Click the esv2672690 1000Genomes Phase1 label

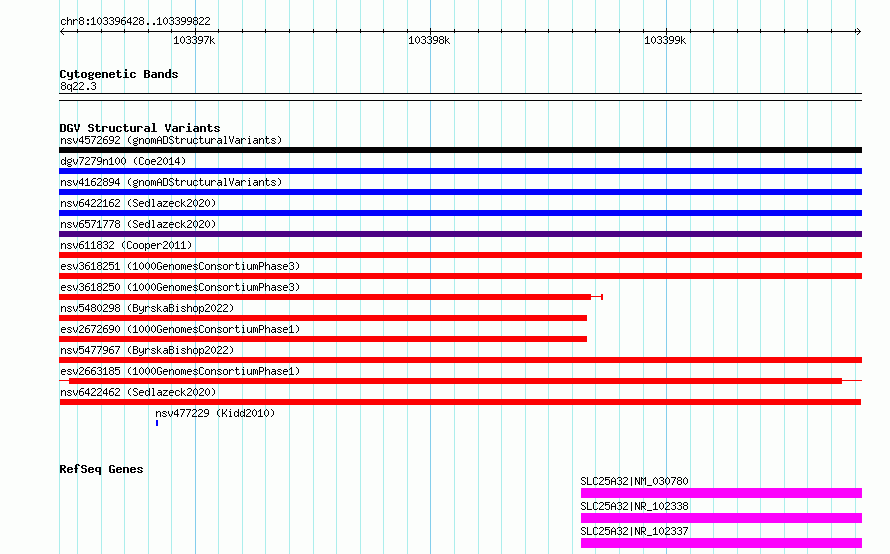point(180,329)
